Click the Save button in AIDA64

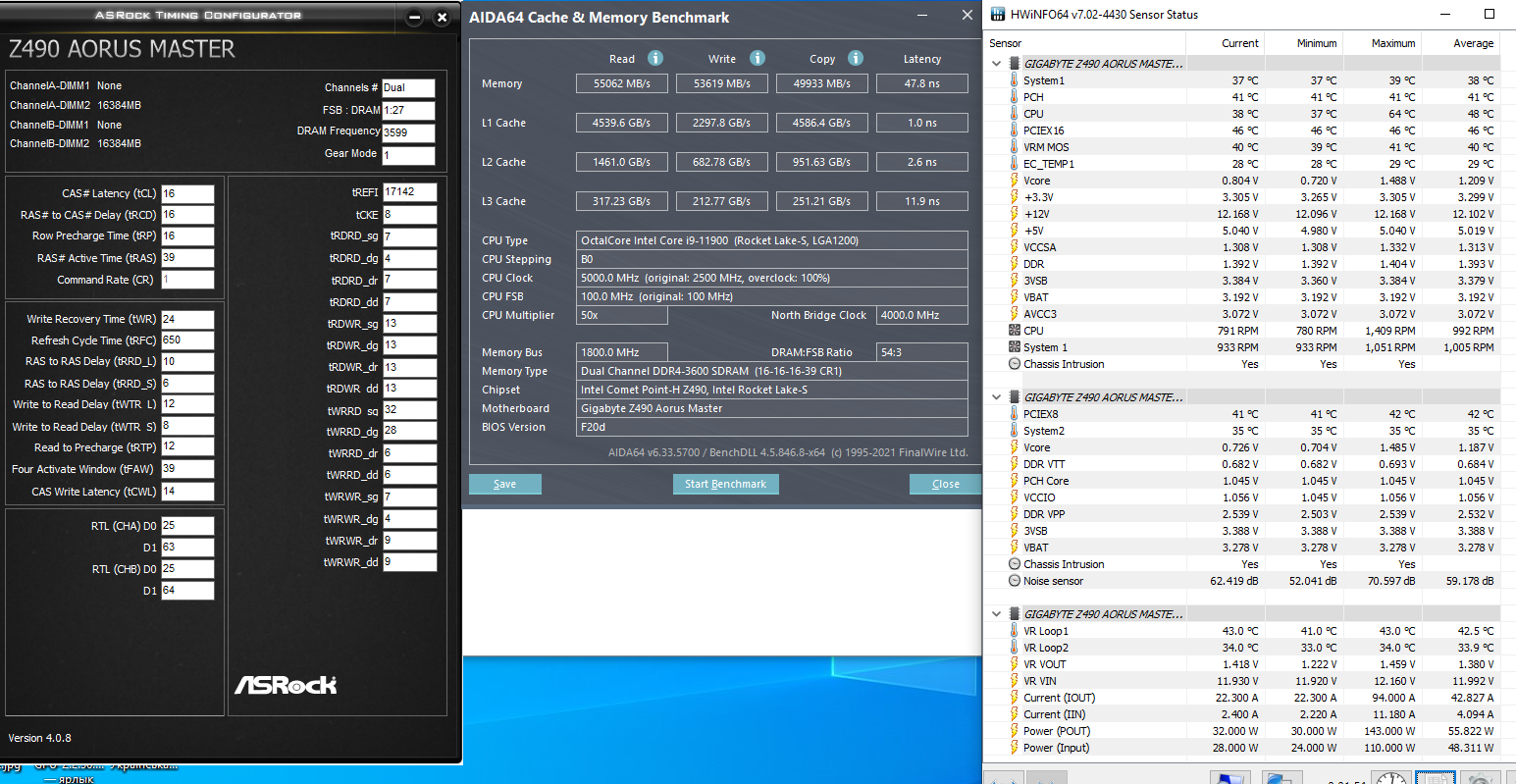[505, 484]
